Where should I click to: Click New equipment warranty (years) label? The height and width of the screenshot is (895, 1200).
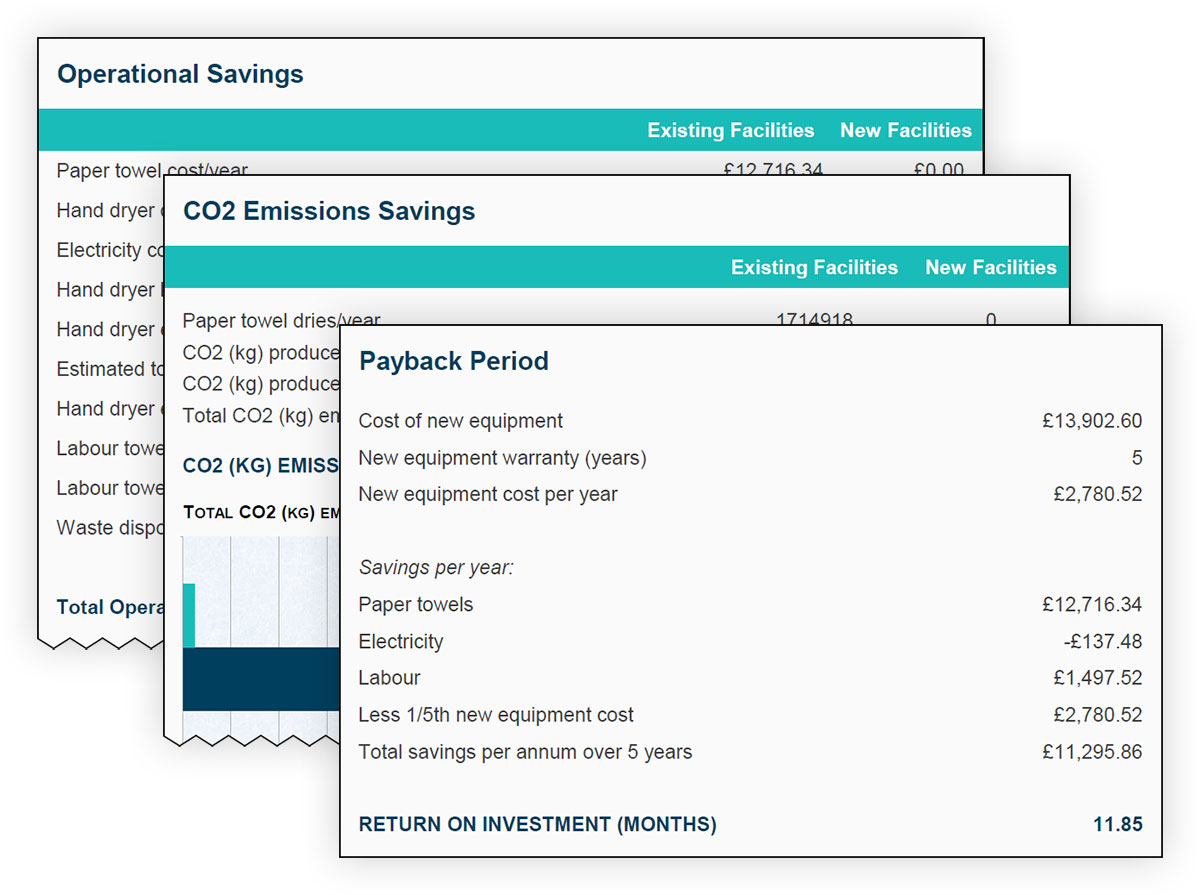(503, 458)
